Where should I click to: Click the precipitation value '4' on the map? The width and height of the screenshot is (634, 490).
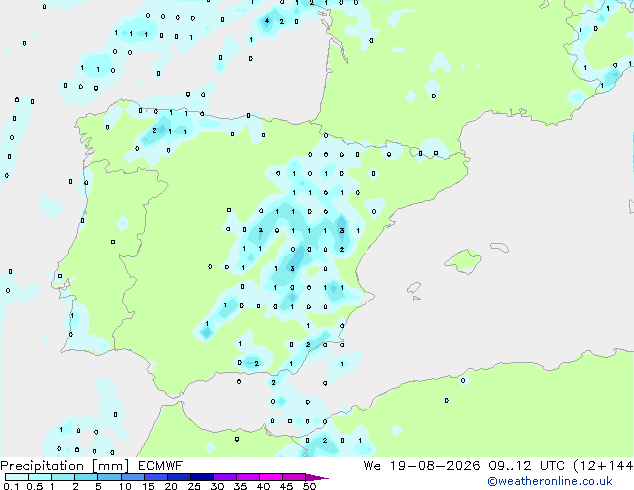[267, 21]
